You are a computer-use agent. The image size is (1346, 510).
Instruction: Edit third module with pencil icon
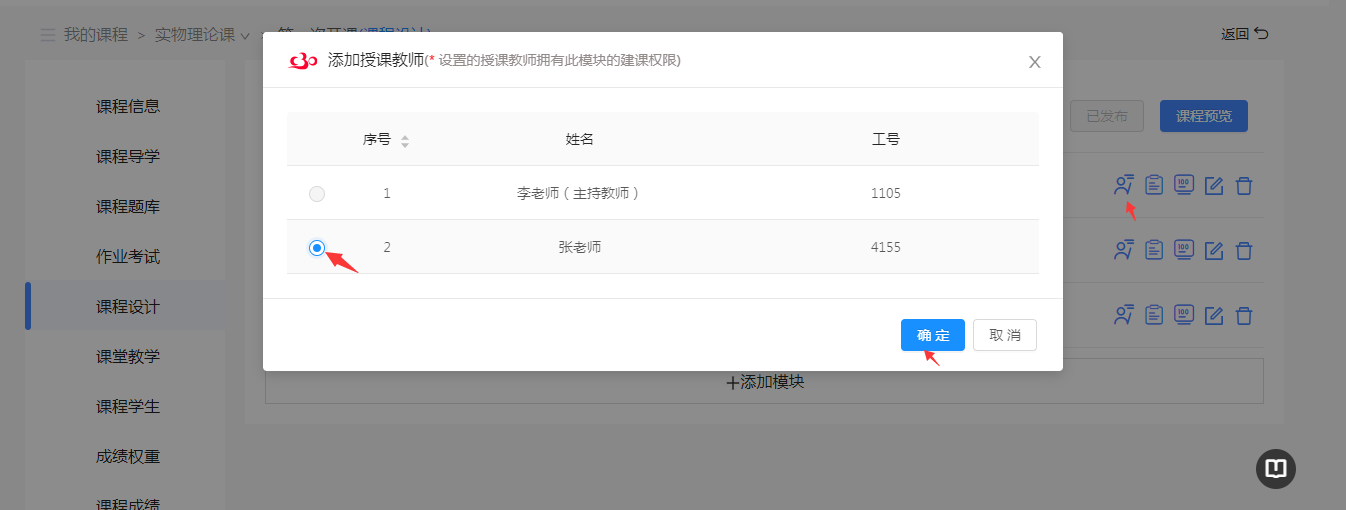coord(1214,315)
